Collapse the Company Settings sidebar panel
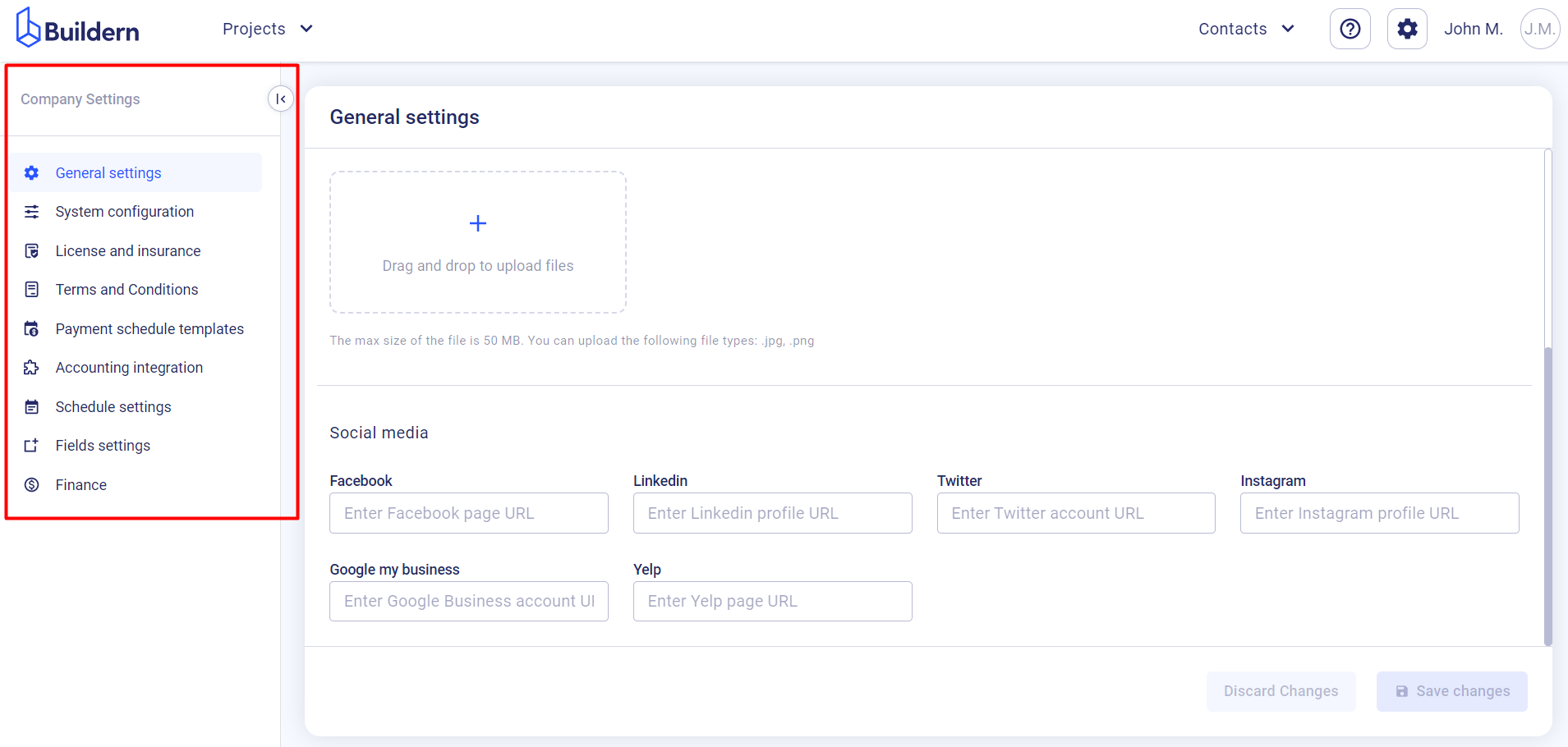The height and width of the screenshot is (747, 1568). (x=281, y=98)
